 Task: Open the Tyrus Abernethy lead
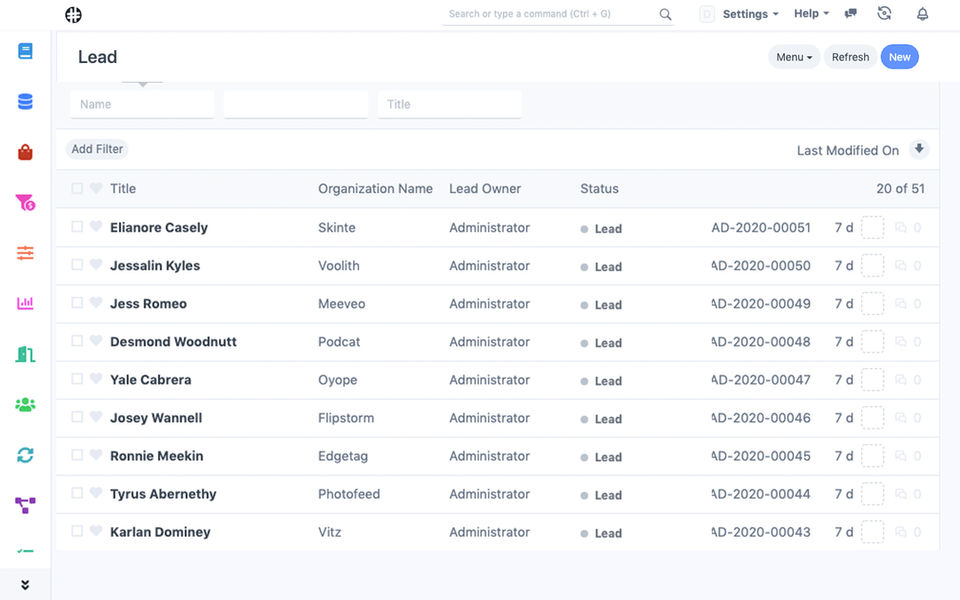tap(163, 494)
